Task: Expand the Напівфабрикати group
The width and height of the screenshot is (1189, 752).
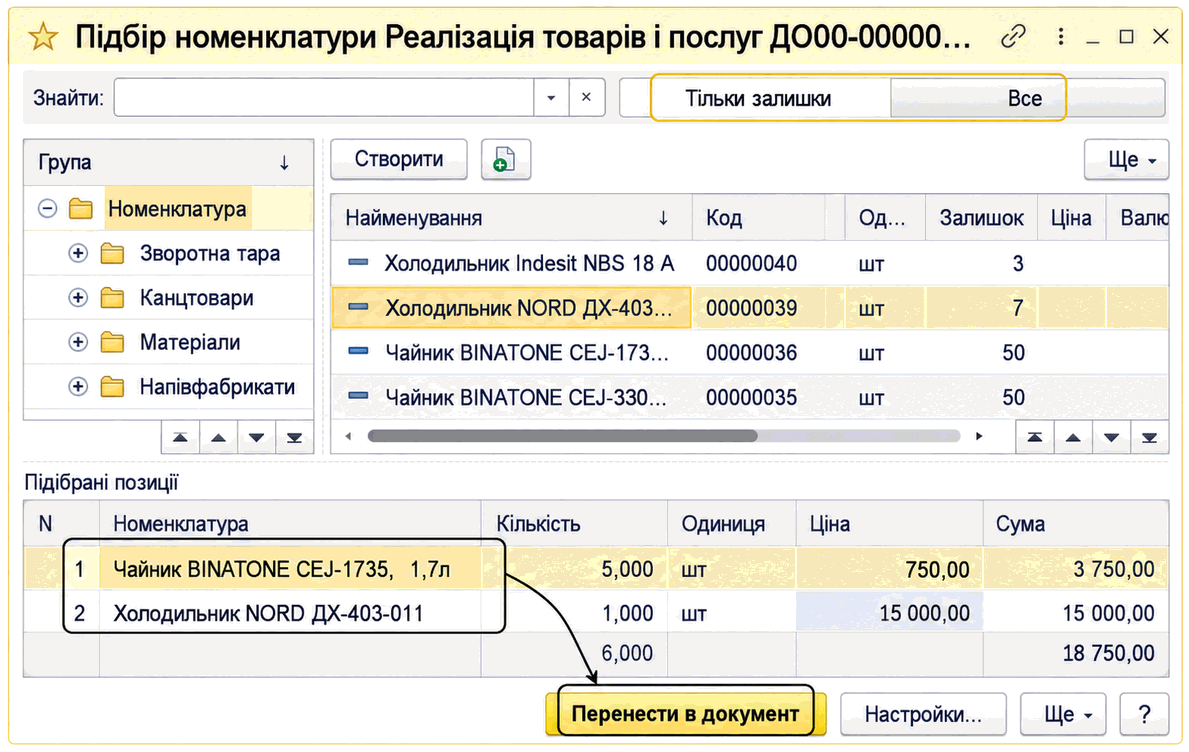Action: pyautogui.click(x=78, y=387)
